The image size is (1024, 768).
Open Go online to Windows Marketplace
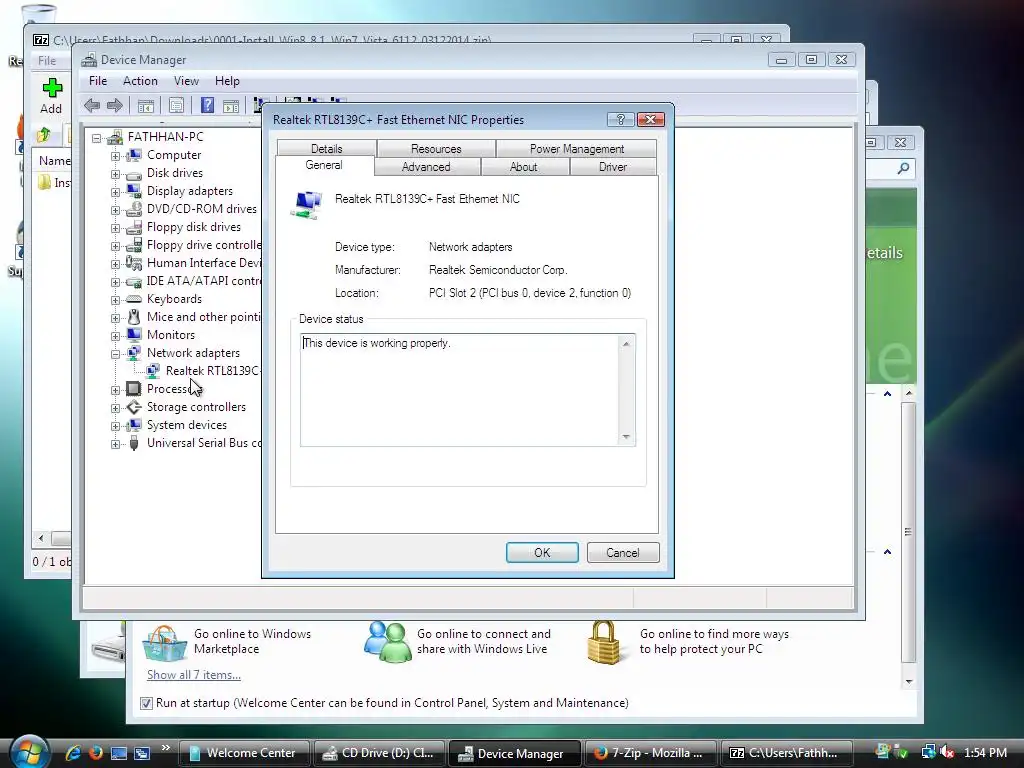[x=253, y=641]
